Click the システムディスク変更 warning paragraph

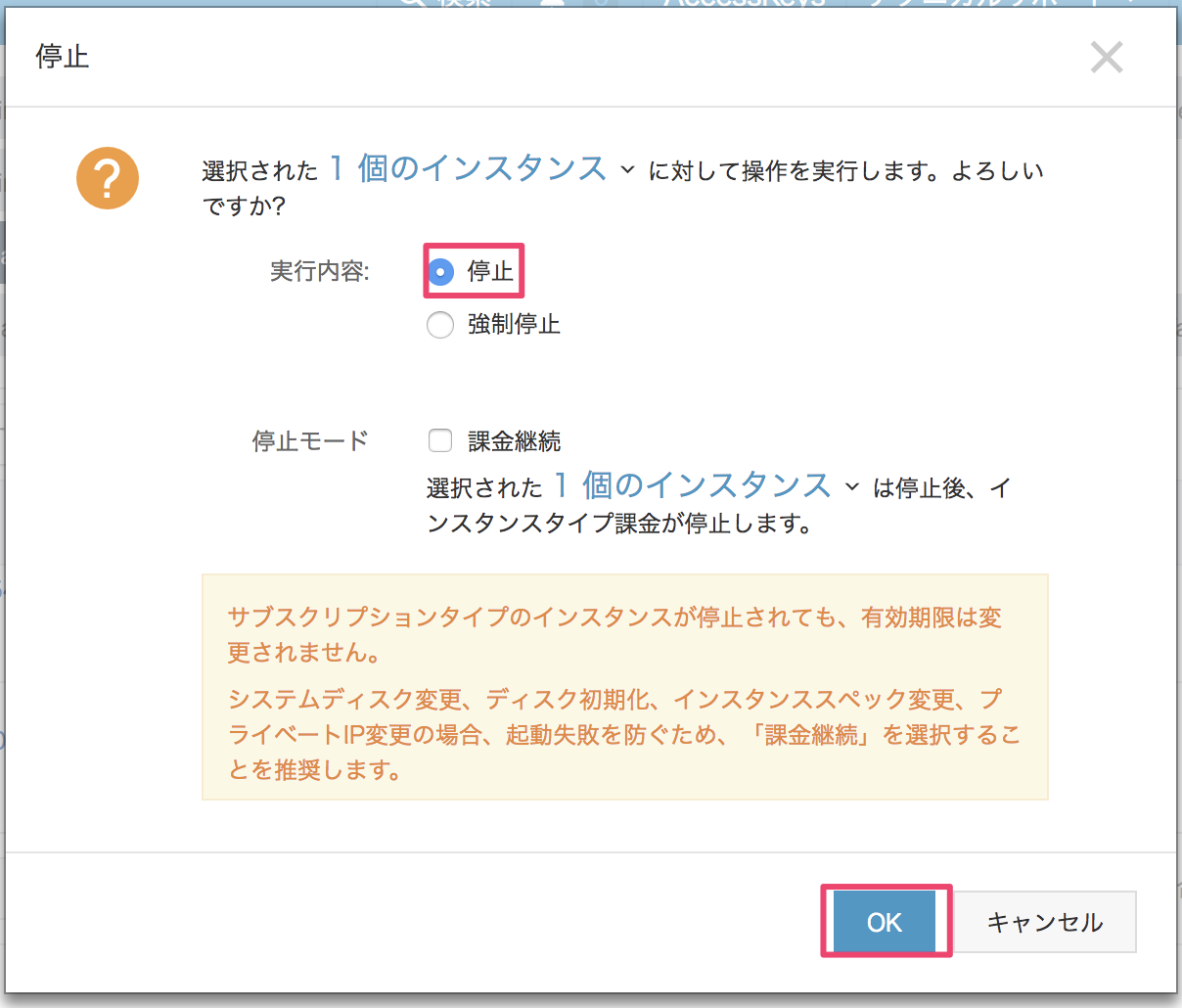click(x=623, y=735)
